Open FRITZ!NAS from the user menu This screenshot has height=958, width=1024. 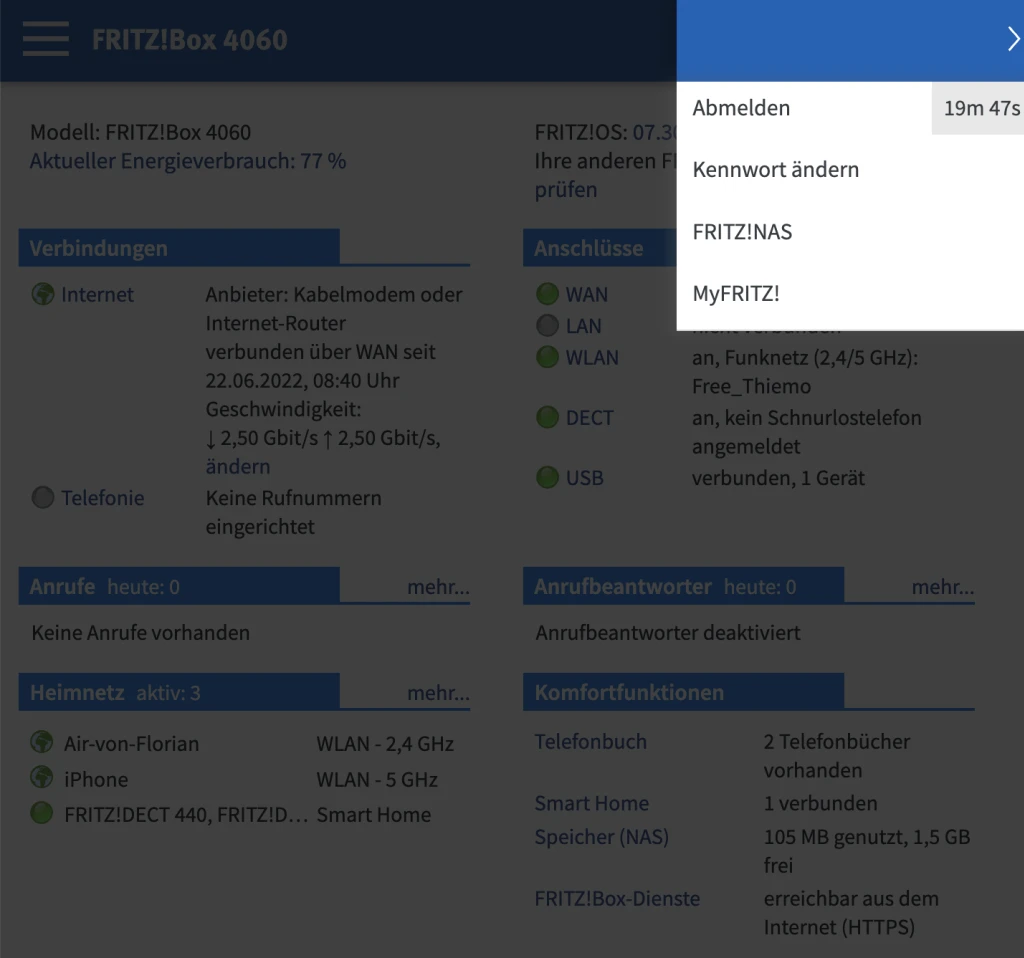coord(742,232)
